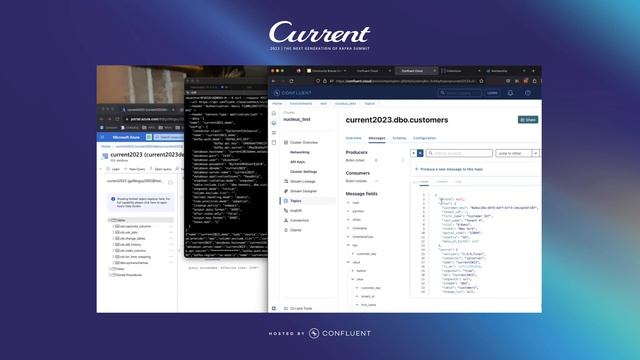The image size is (640, 360).
Task: Switch to the Schema tab
Action: pos(399,138)
